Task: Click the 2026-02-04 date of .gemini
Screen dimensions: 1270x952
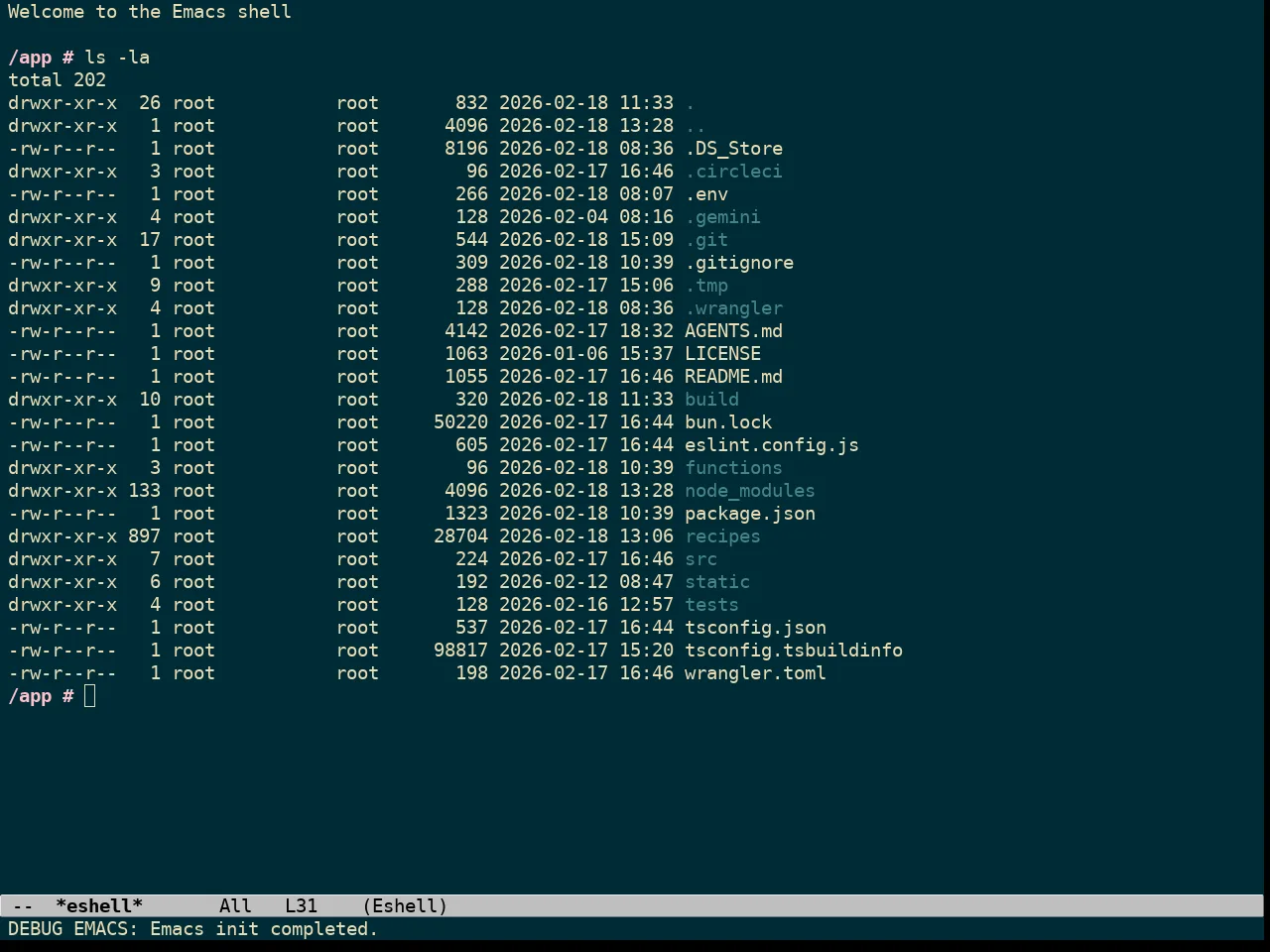Action: coord(554,217)
